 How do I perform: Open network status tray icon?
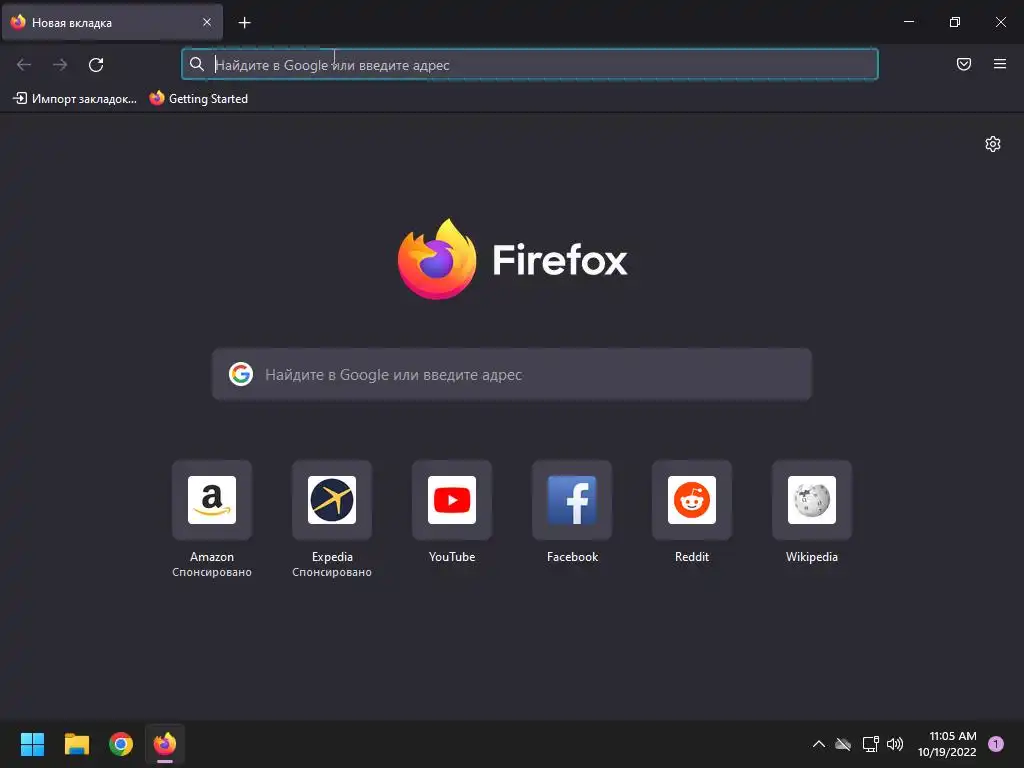click(x=870, y=744)
